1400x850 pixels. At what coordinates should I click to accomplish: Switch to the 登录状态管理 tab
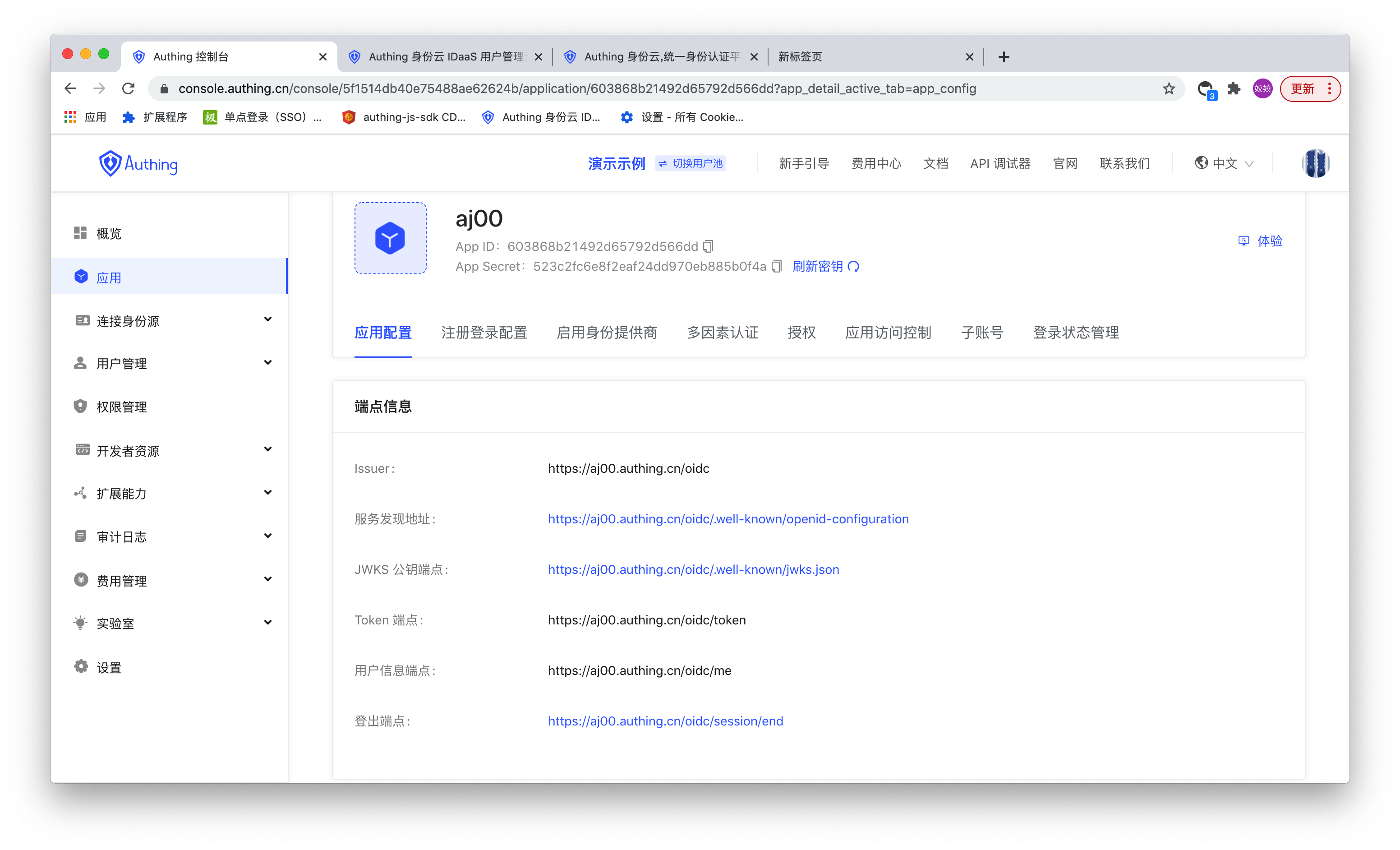pos(1076,333)
